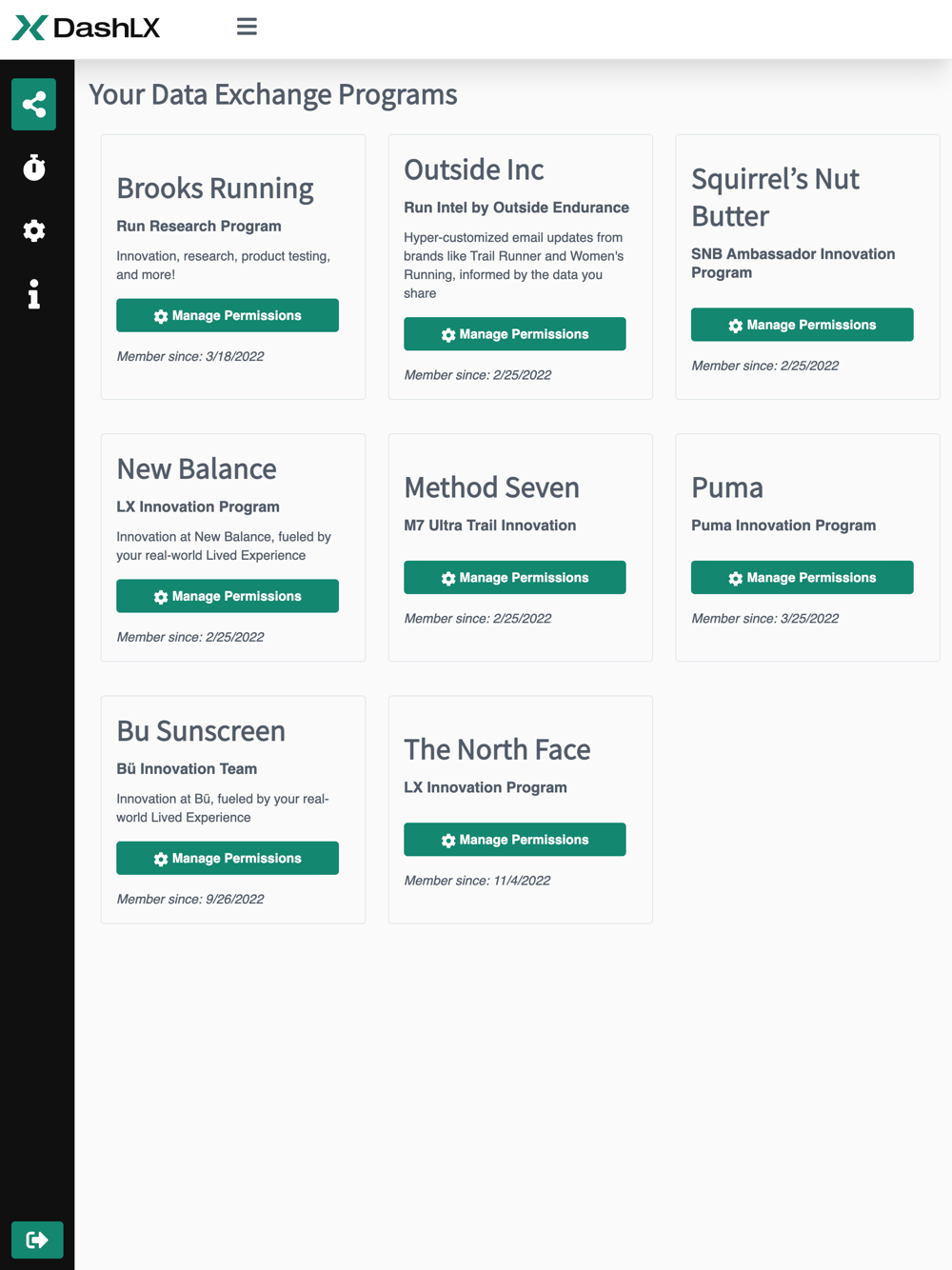This screenshot has height=1270, width=952.
Task: Click the Brooks Running card title
Action: coord(215,189)
